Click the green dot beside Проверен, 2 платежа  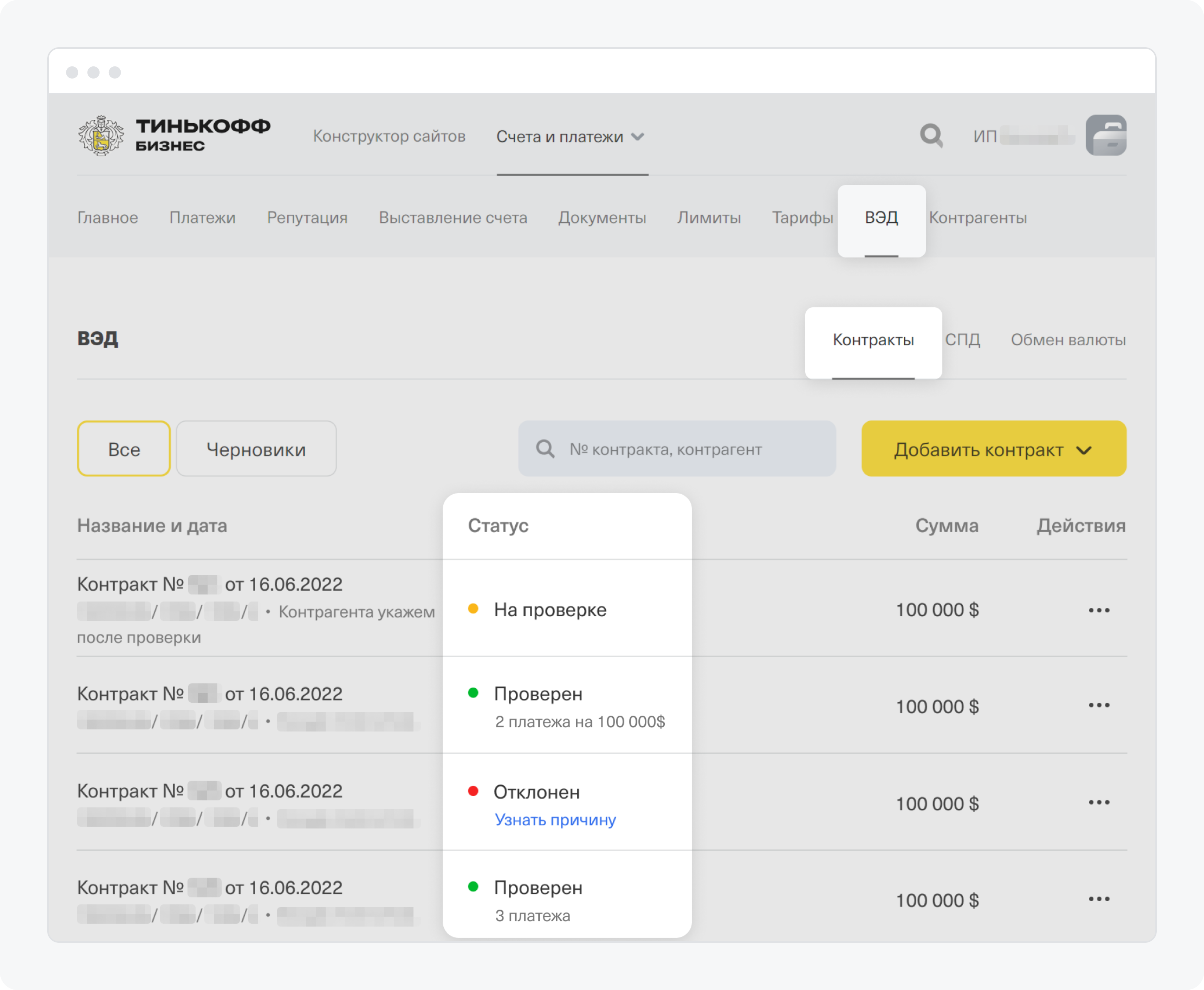473,693
